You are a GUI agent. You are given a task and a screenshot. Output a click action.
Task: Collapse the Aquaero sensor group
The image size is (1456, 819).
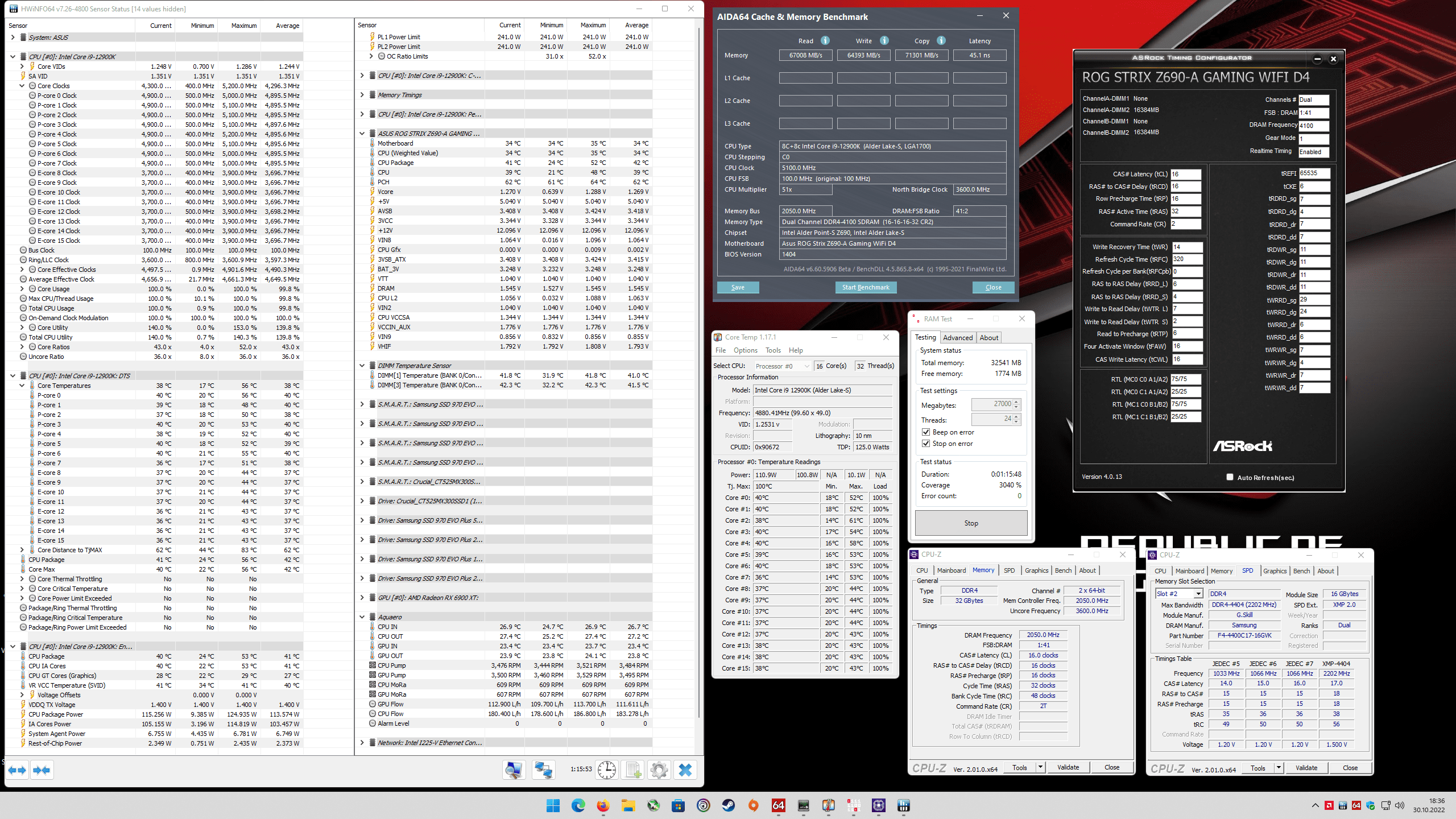click(362, 617)
